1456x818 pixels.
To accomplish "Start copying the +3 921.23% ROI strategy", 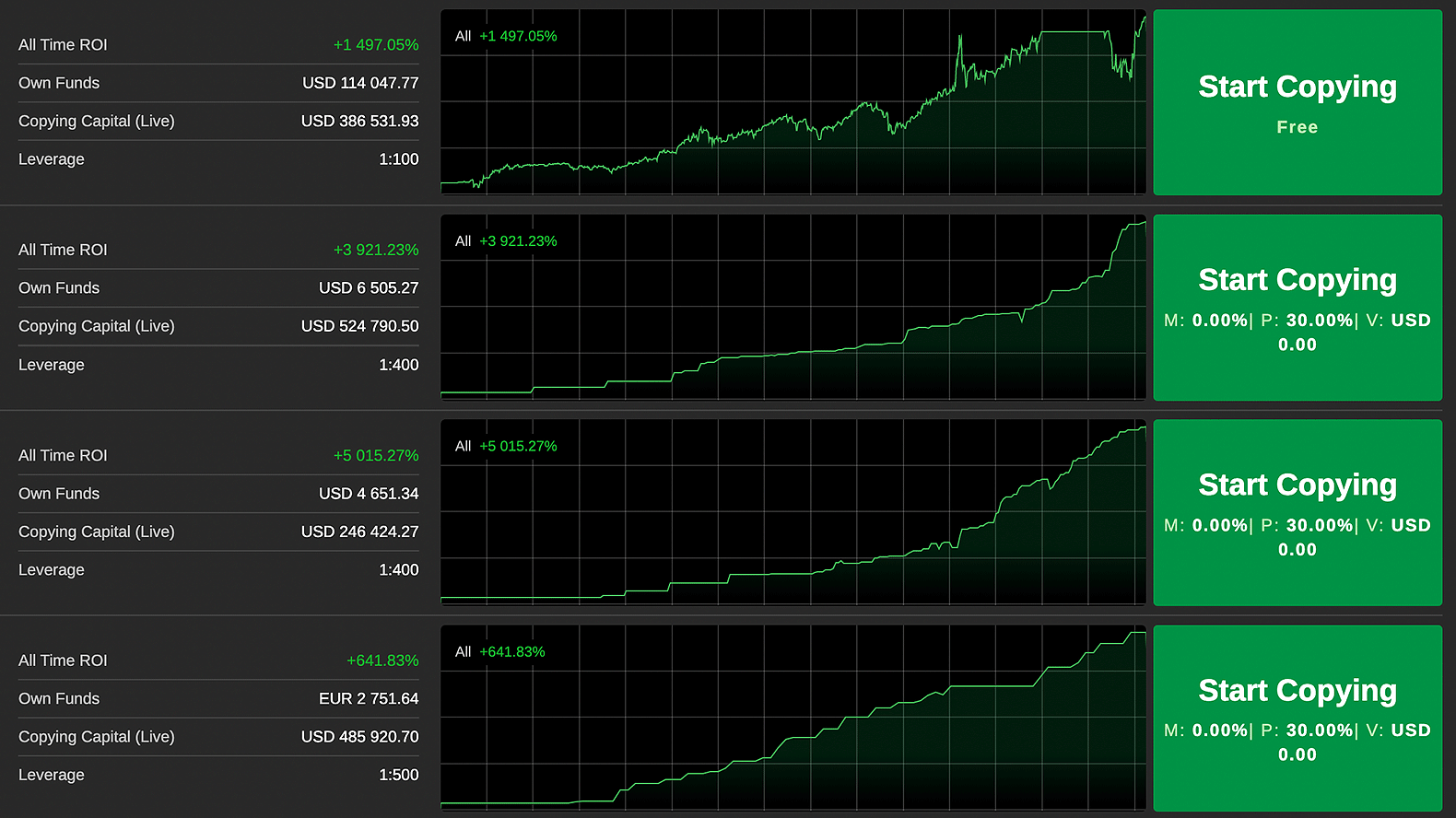I will pos(1297,308).
